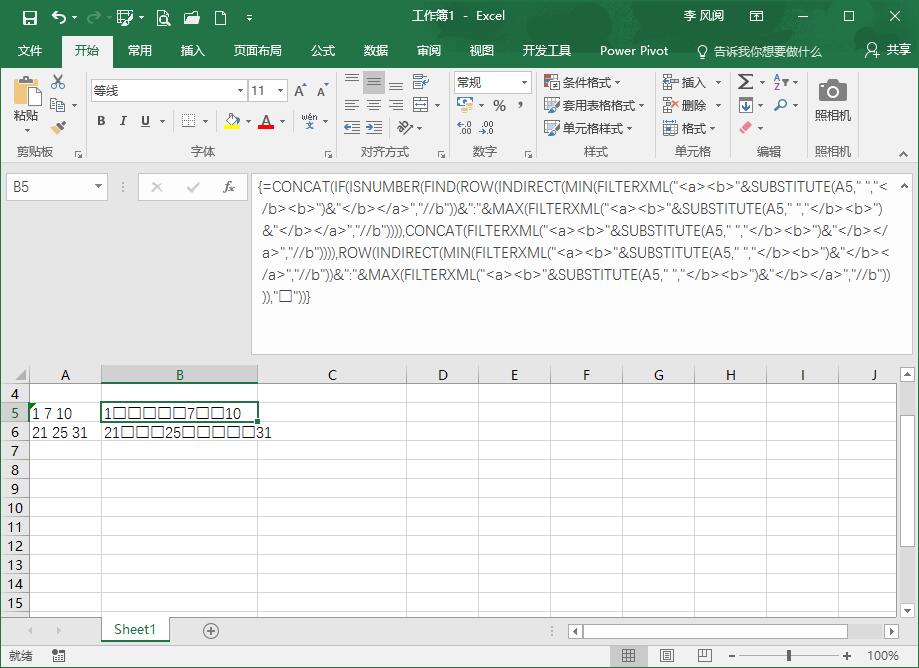Apply red font color
The height and width of the screenshot is (668, 919).
266,121
